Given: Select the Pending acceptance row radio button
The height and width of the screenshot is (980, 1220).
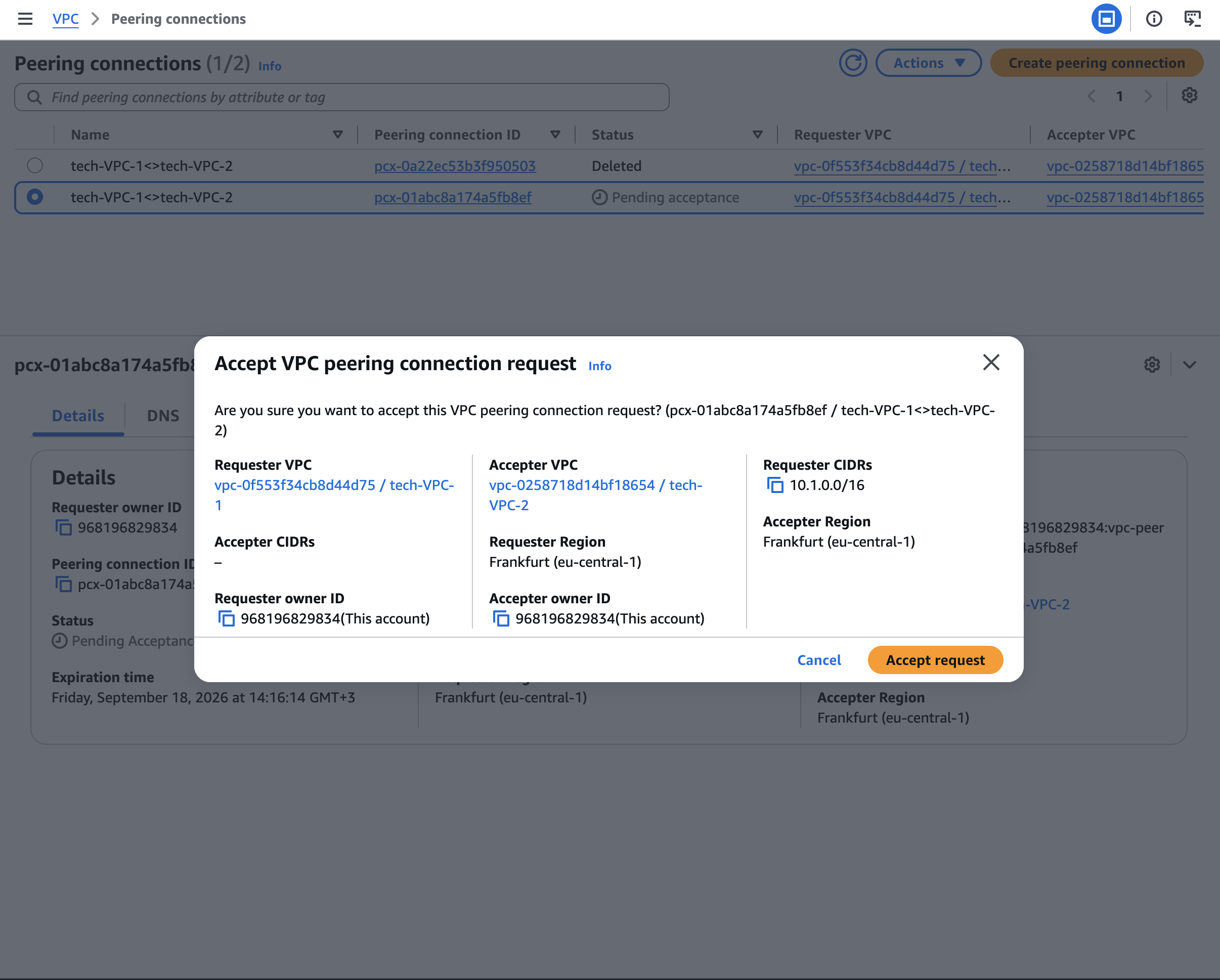Looking at the screenshot, I should coord(35,197).
